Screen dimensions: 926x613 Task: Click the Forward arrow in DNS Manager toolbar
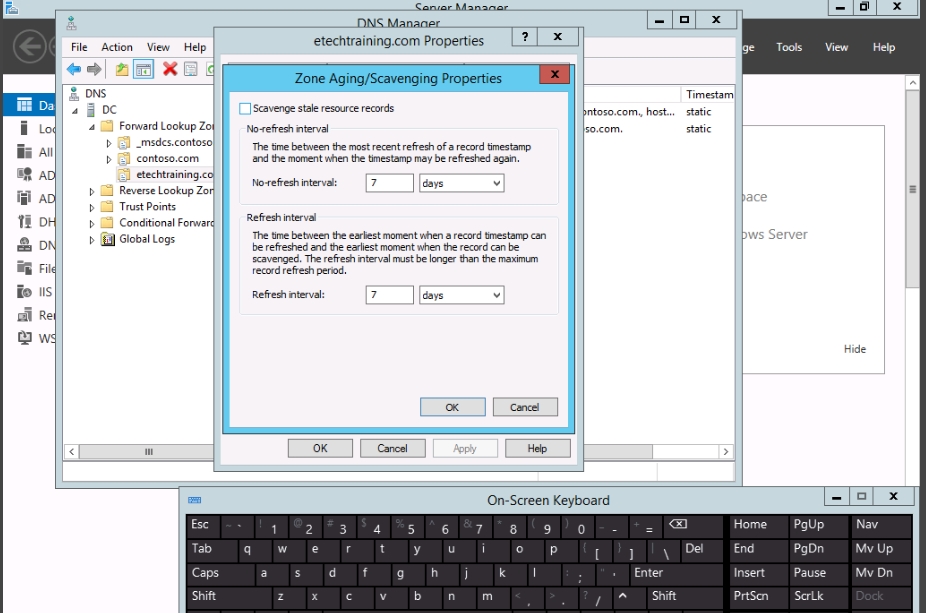(94, 69)
